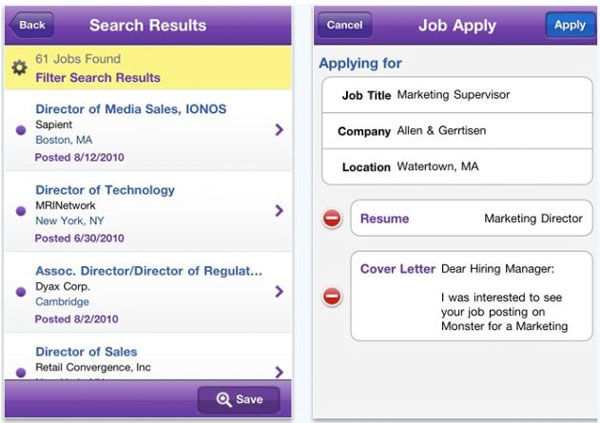Open Filter Search Results link
The width and height of the screenshot is (600, 423).
(x=97, y=77)
